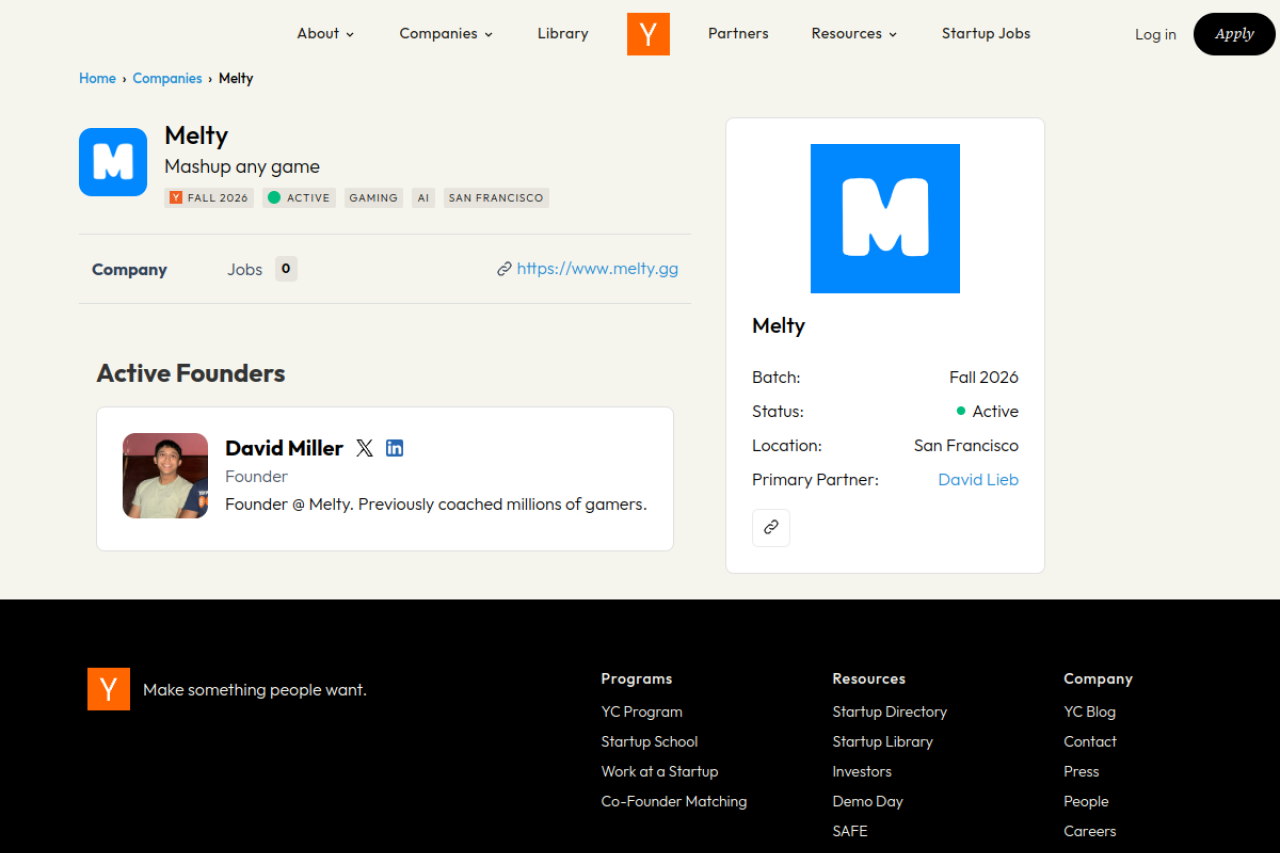Click the San Francisco tag
The height and width of the screenshot is (853, 1280).
496,198
